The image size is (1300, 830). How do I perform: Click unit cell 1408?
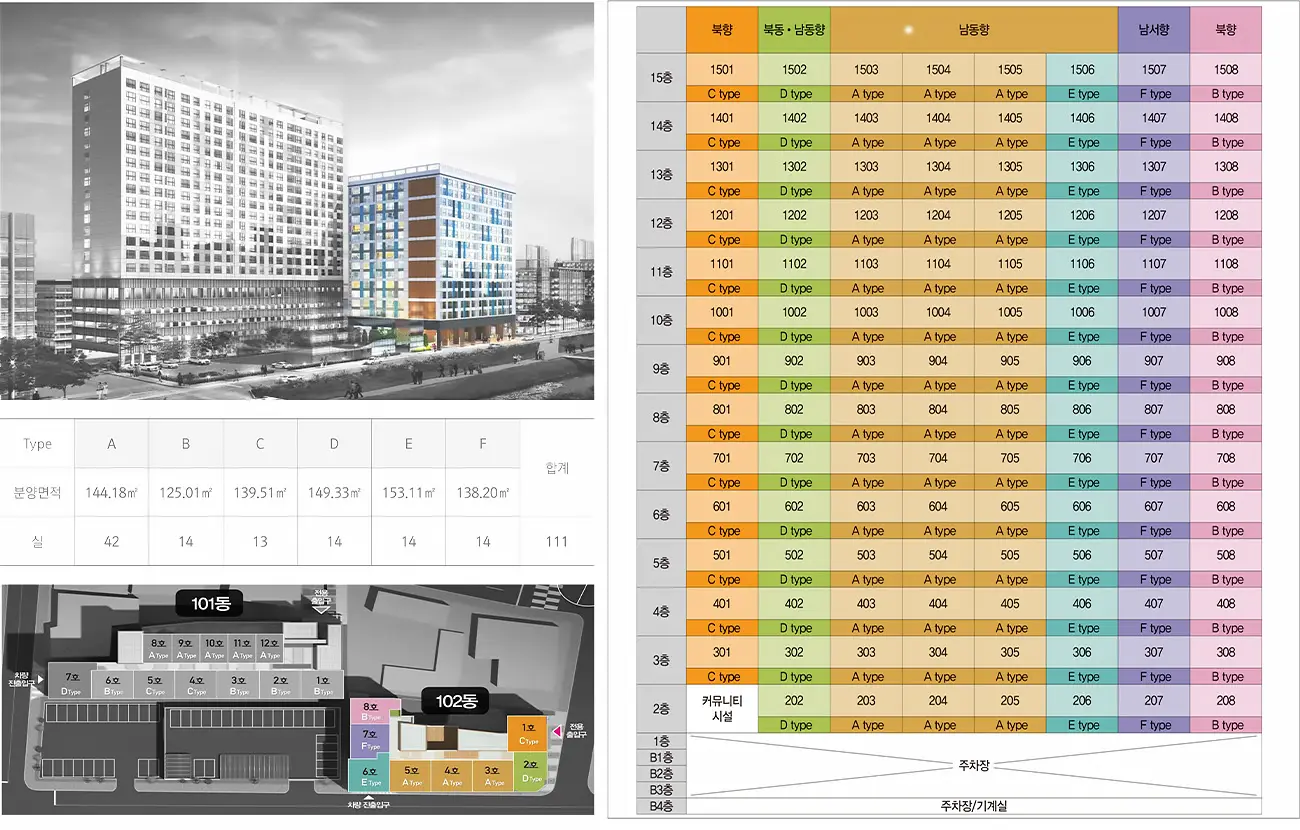(x=1226, y=118)
